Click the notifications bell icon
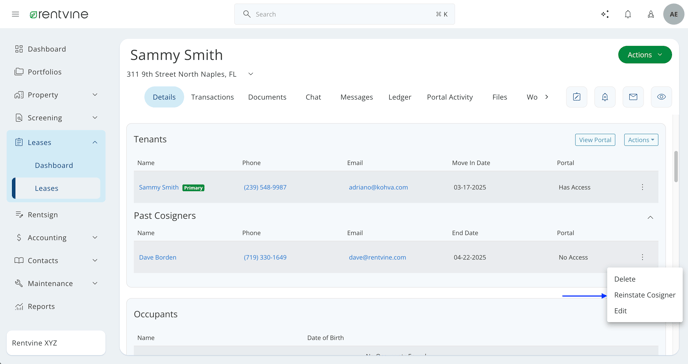The height and width of the screenshot is (364, 688). pyautogui.click(x=628, y=14)
